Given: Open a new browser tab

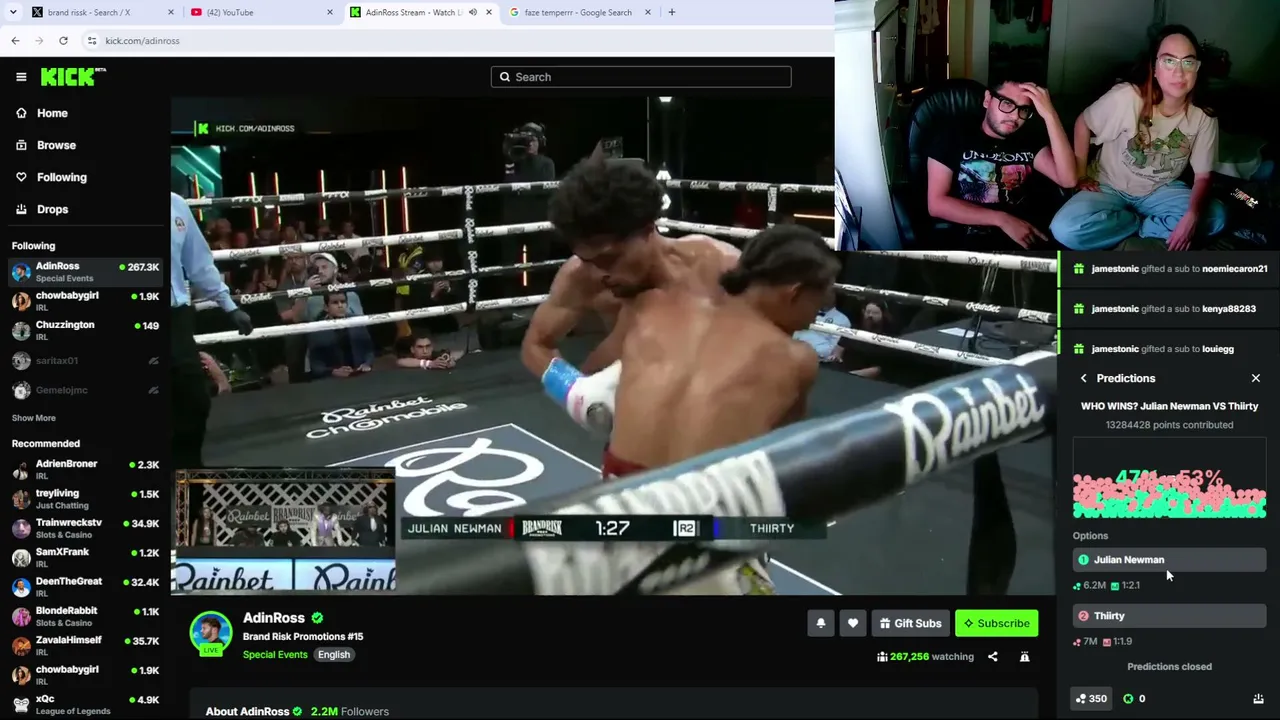Looking at the screenshot, I should (x=672, y=12).
